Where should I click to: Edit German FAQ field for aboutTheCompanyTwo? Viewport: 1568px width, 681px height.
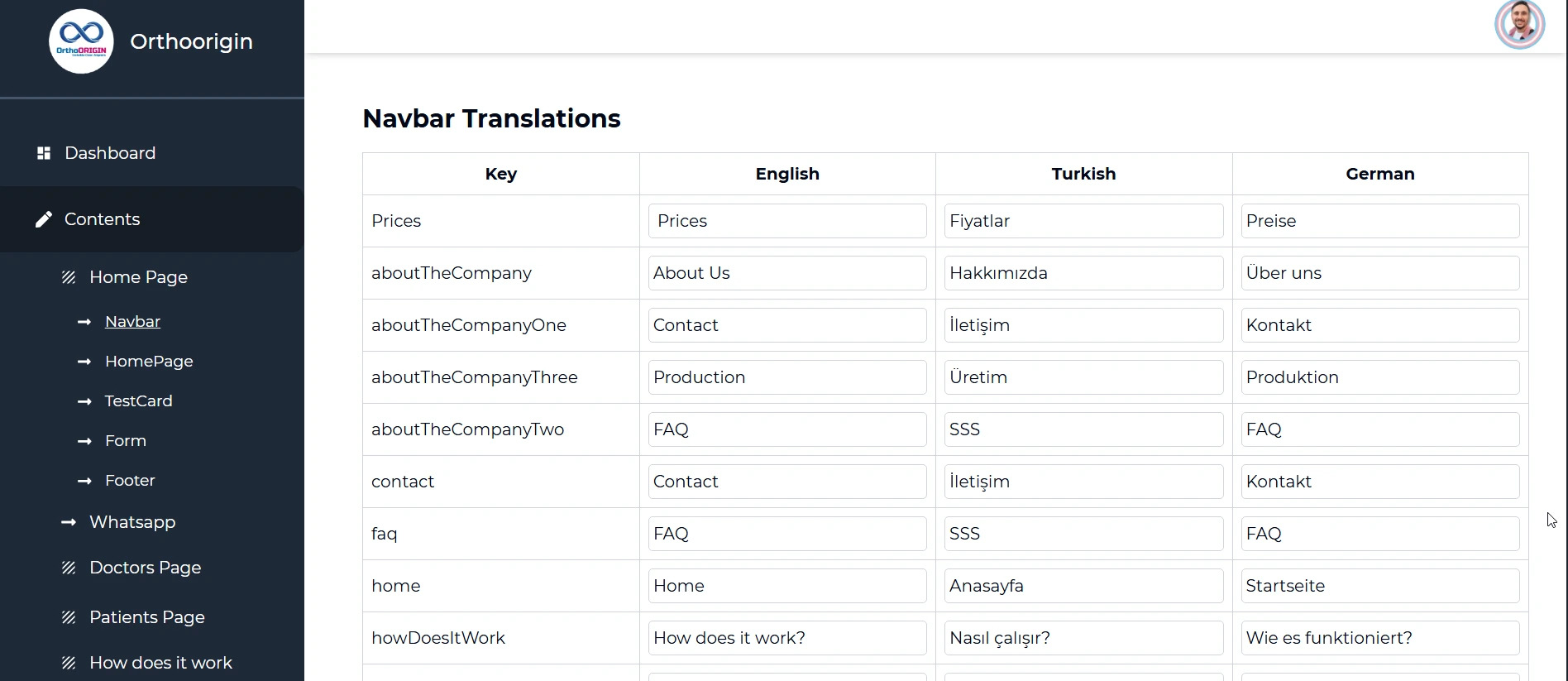(x=1380, y=429)
